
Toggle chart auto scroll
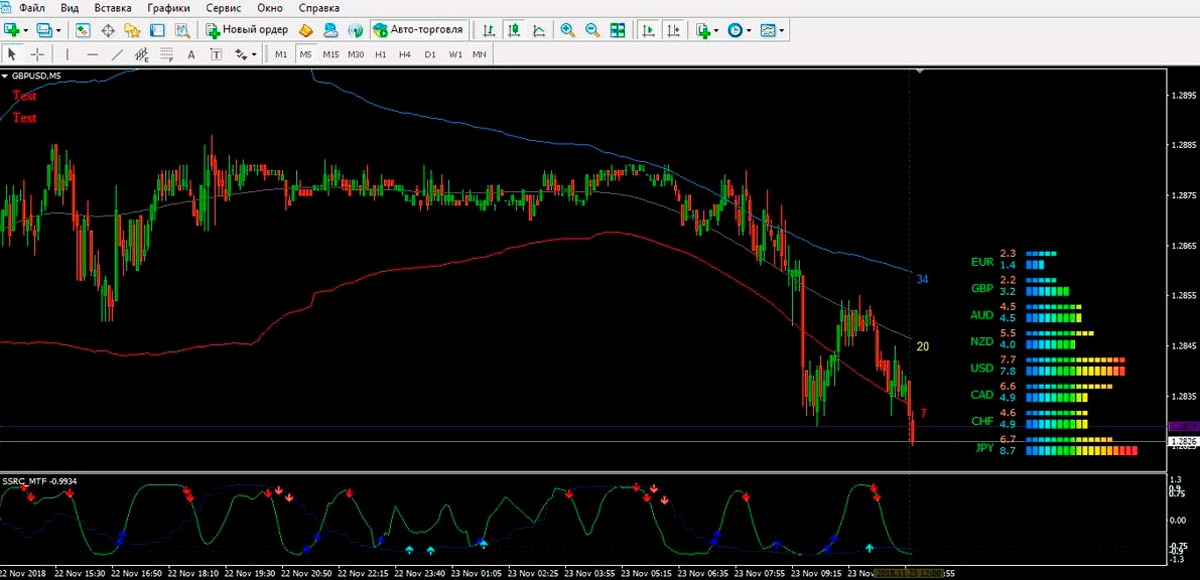tap(648, 30)
